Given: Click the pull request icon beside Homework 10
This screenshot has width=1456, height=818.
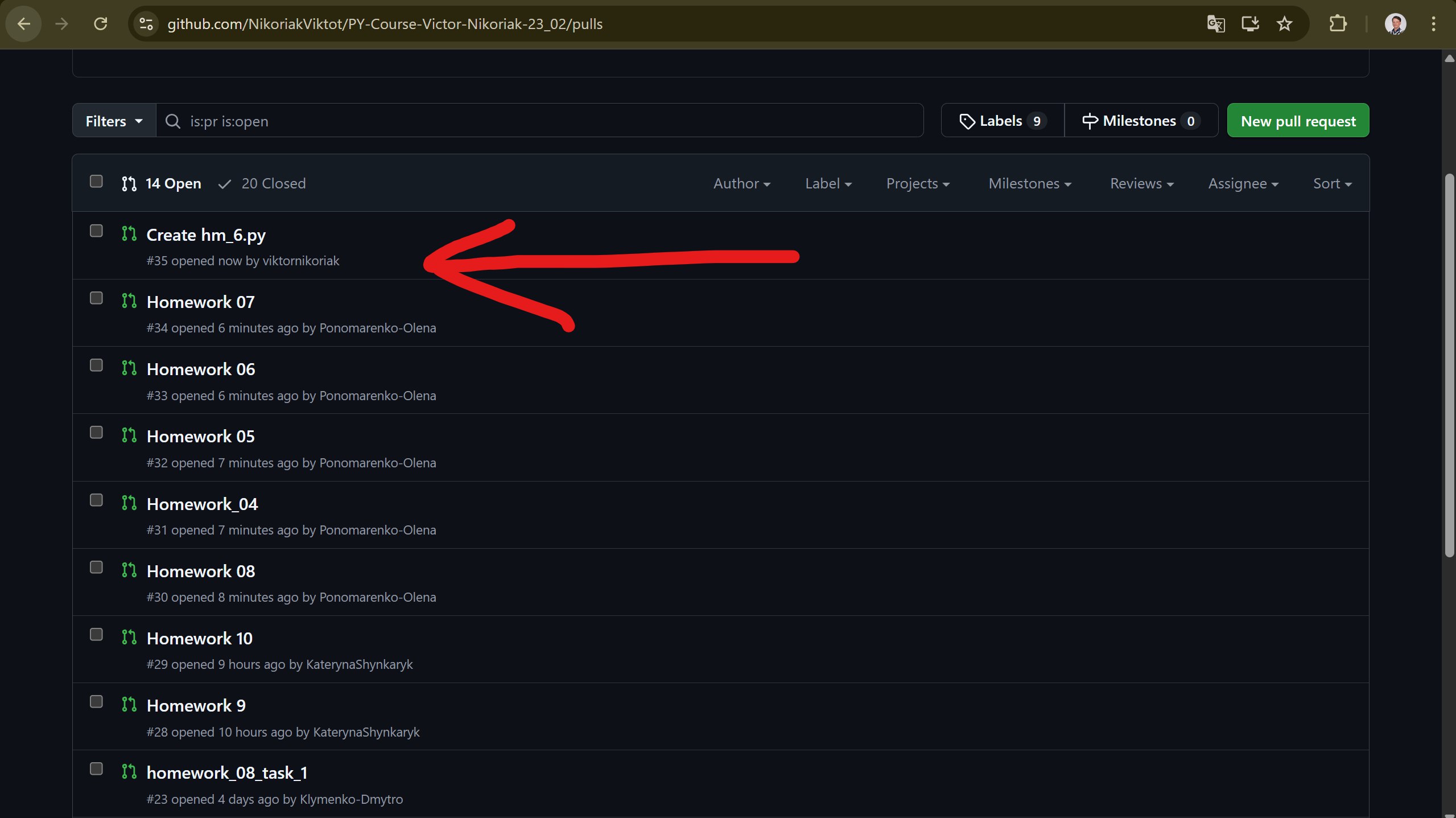Looking at the screenshot, I should (129, 637).
